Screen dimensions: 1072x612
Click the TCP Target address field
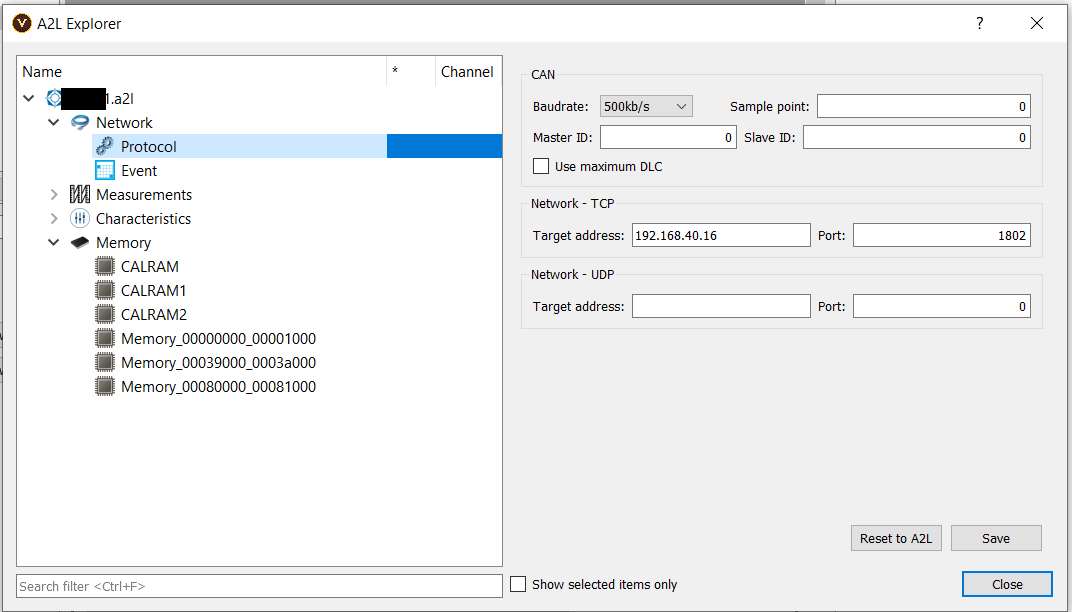pos(720,236)
